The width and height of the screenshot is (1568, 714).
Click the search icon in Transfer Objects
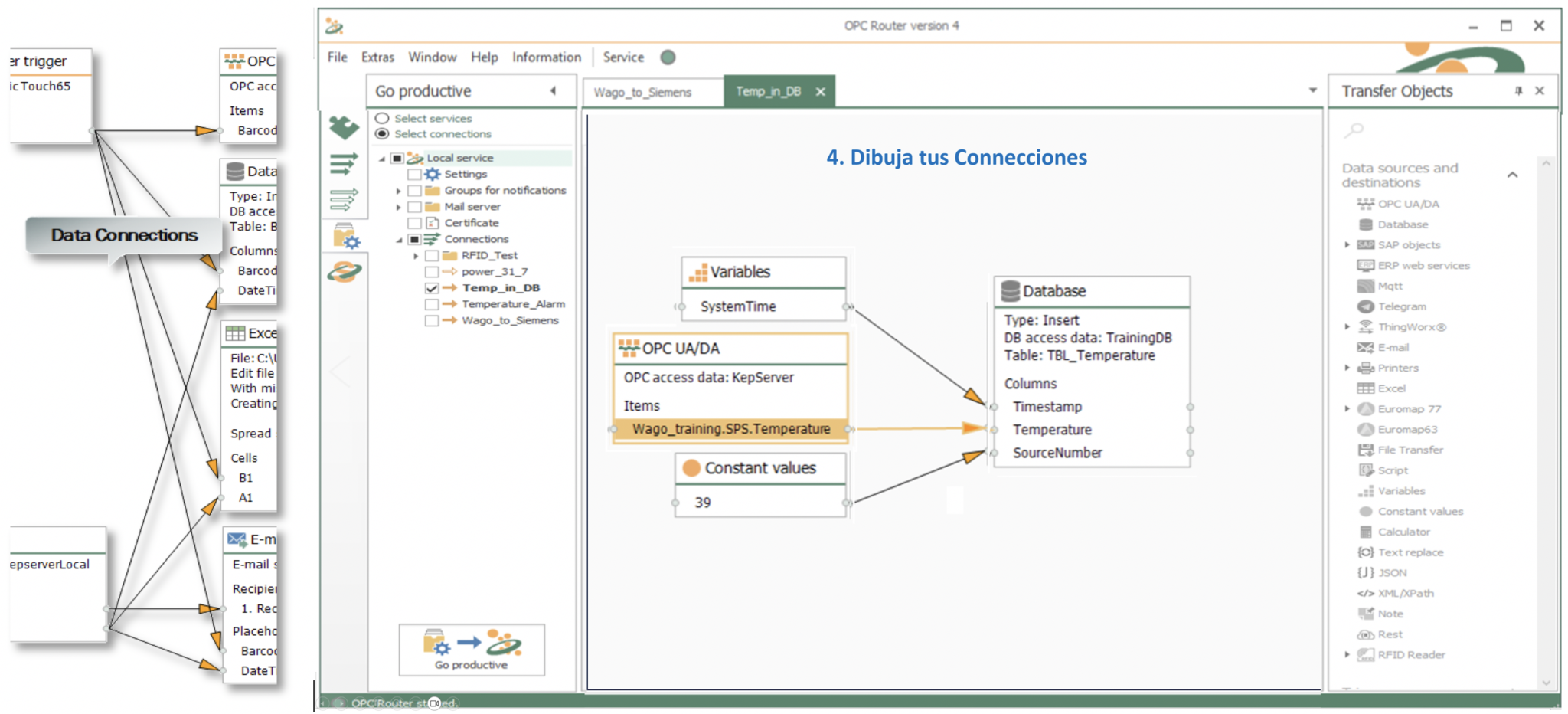pos(1354,130)
